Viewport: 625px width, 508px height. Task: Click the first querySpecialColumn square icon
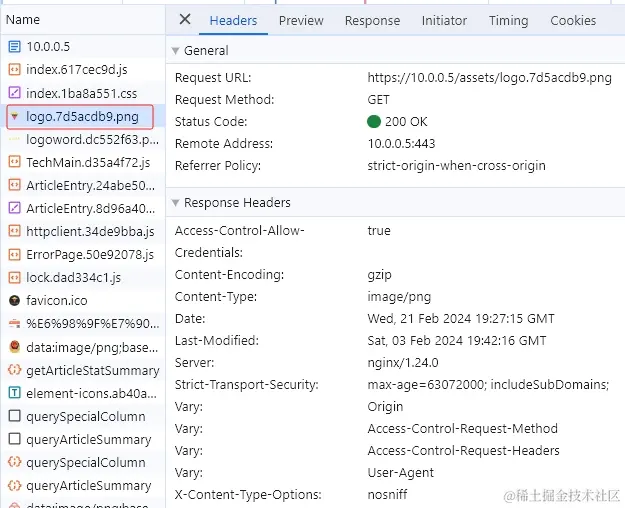(x=14, y=416)
